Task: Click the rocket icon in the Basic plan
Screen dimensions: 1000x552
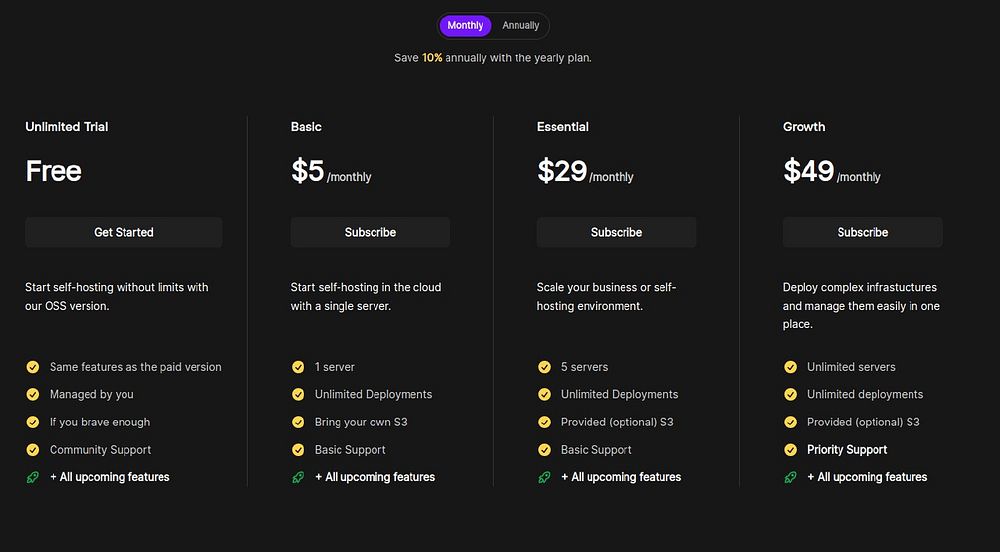Action: click(x=298, y=477)
